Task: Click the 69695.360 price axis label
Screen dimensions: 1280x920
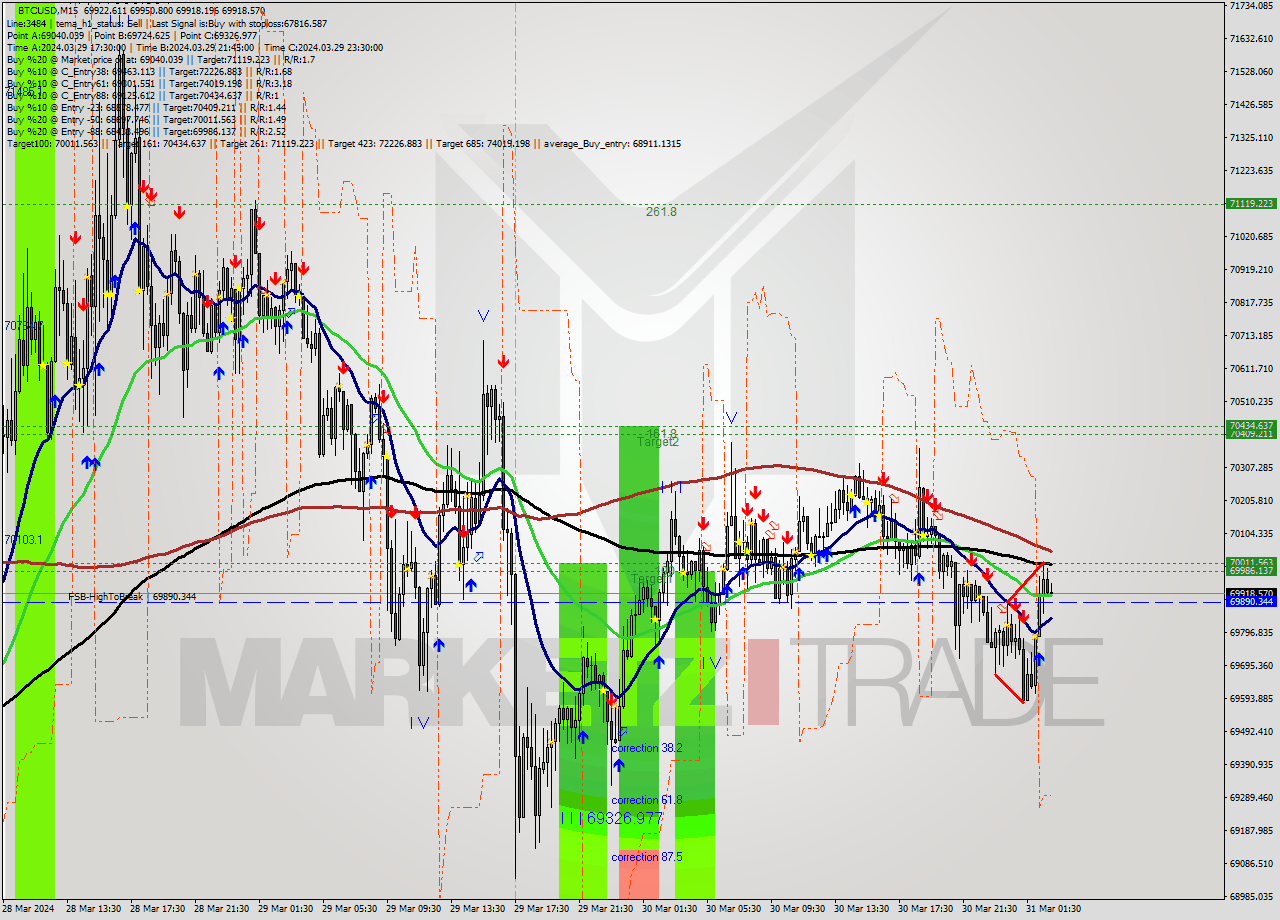Action: (x=1251, y=665)
